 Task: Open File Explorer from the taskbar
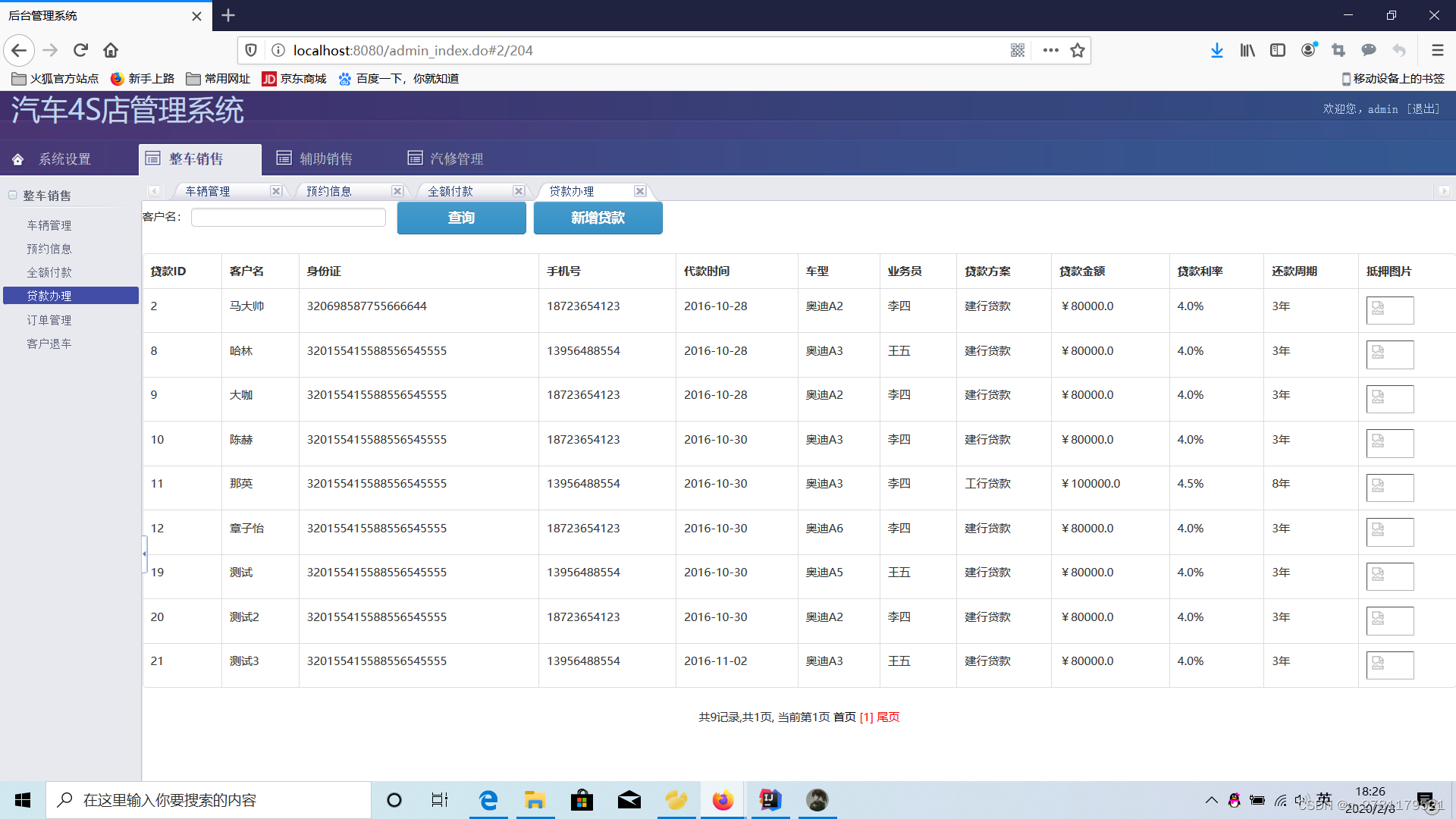(x=535, y=800)
